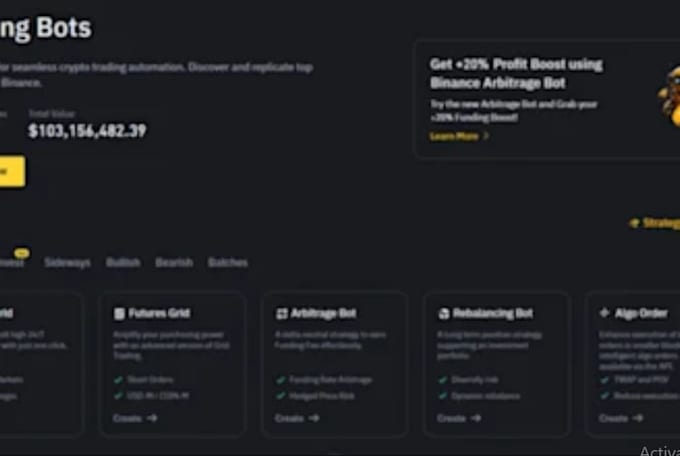Click the Strategy icon at right
Viewport: 680px width, 456px height.
(634, 223)
